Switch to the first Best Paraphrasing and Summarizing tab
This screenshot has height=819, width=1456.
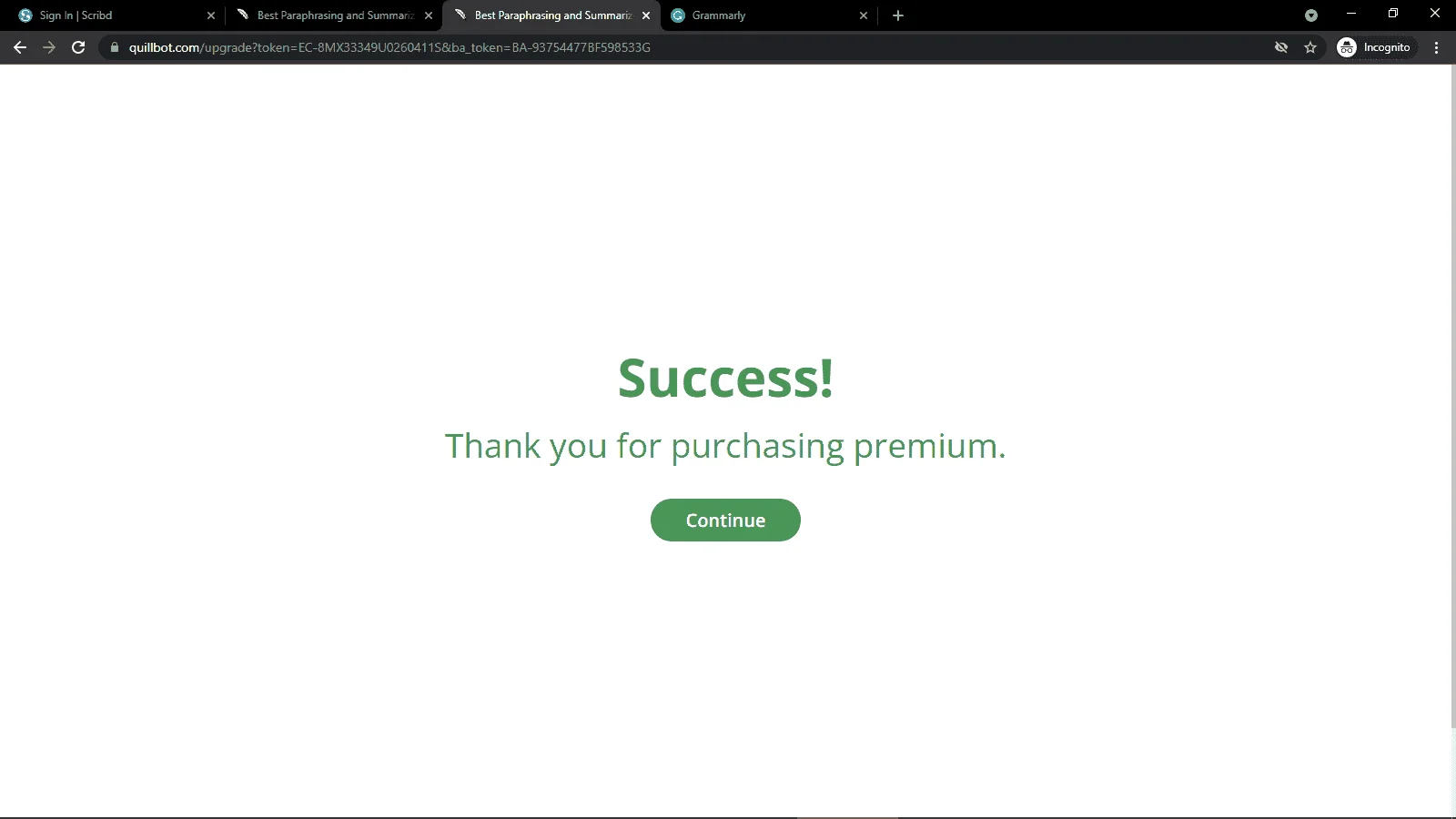pos(334,15)
